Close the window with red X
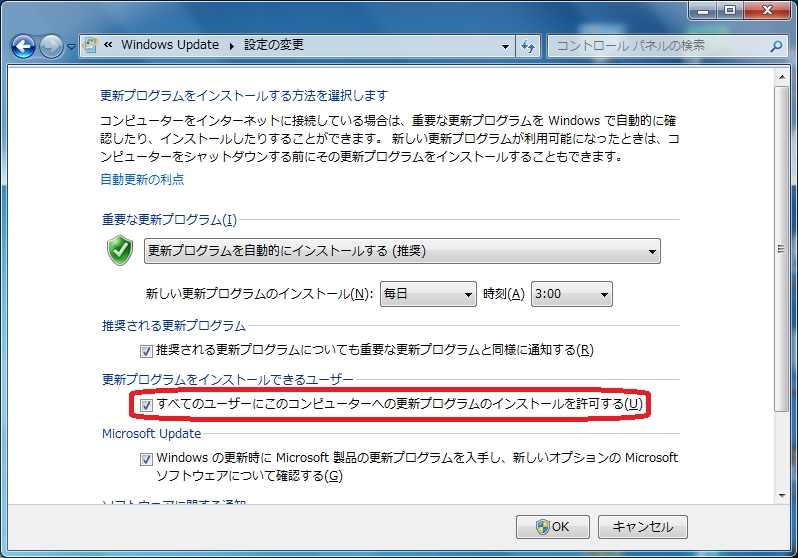The image size is (798, 558). click(767, 10)
